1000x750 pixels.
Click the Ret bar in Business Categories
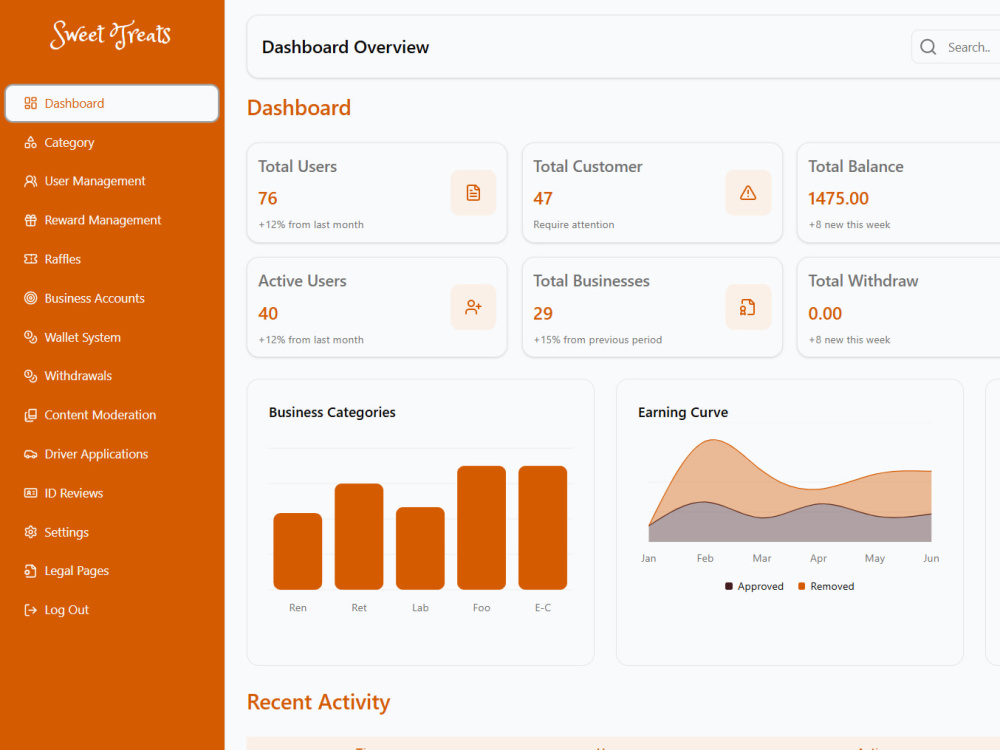(359, 536)
